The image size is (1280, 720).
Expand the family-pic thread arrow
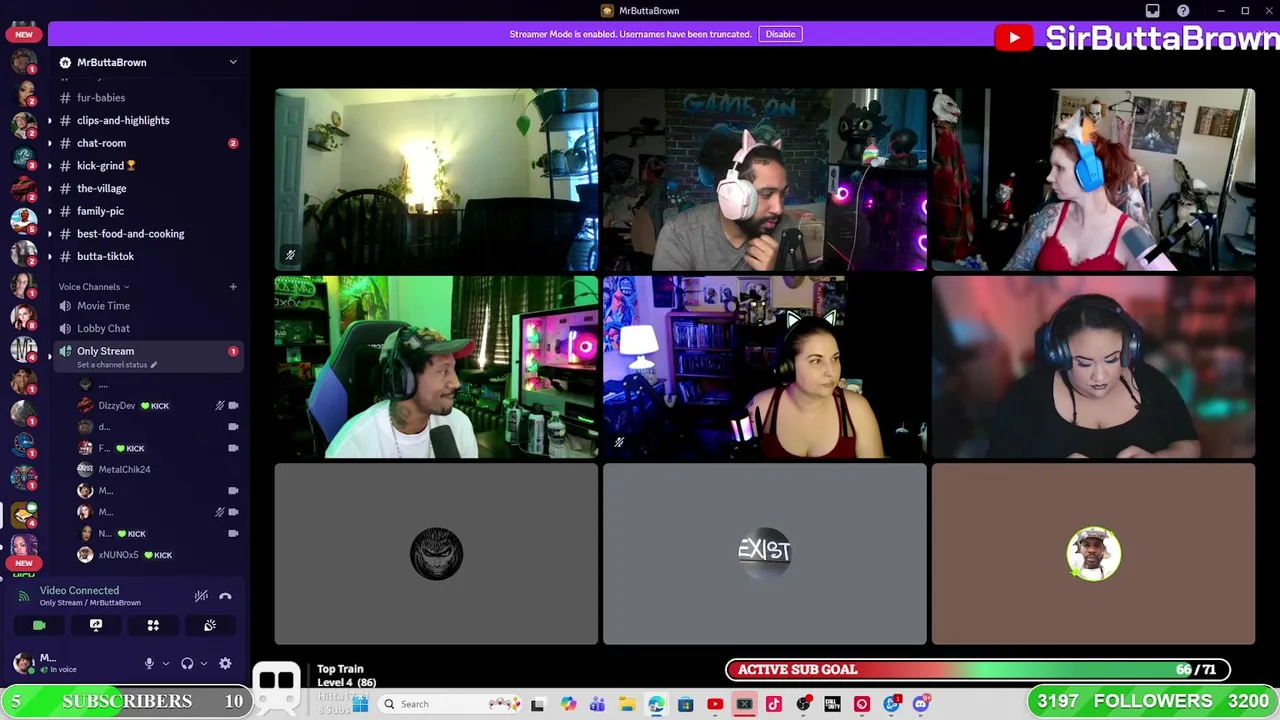[x=50, y=211]
